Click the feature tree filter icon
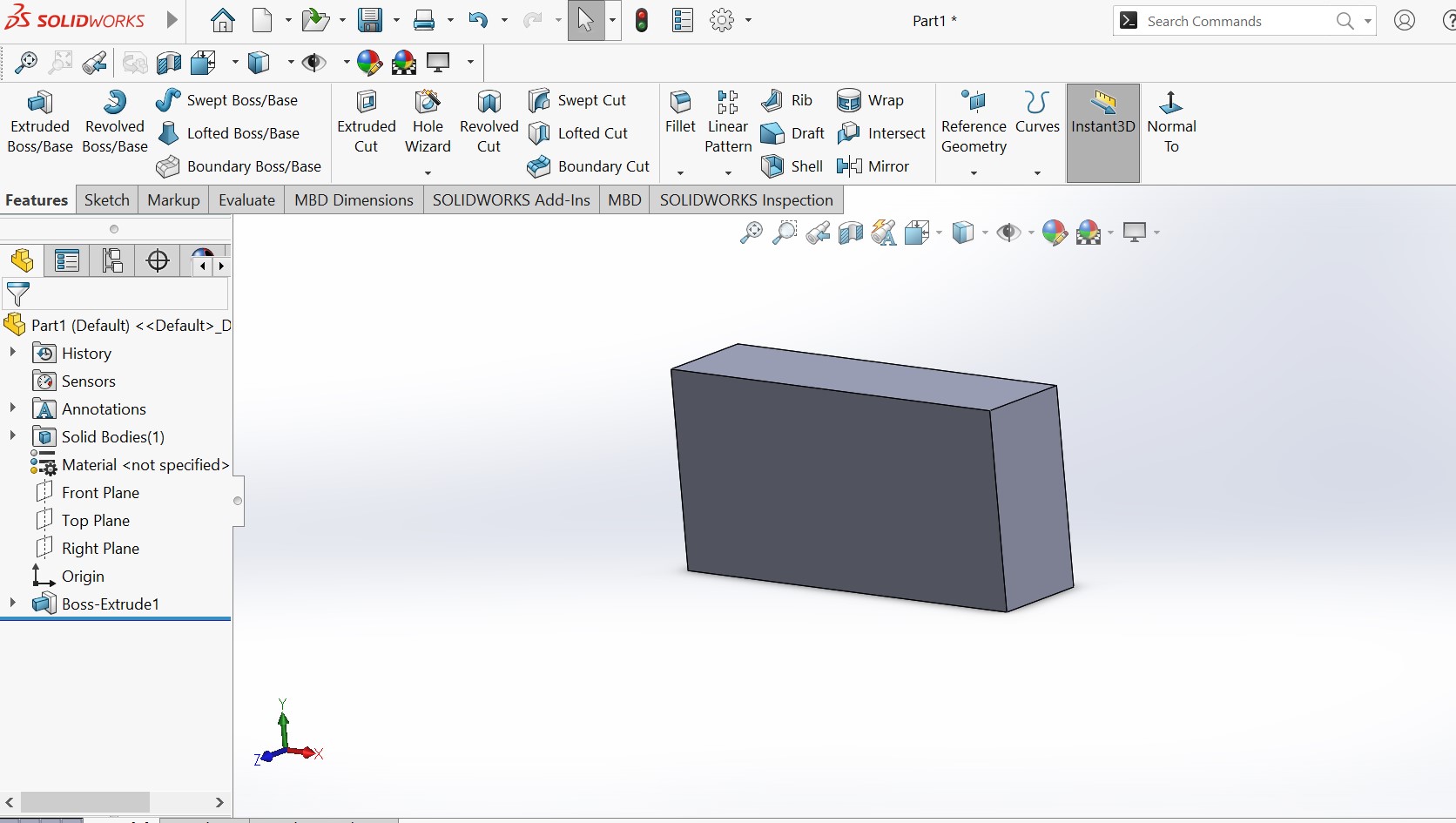Screen dimensions: 1456x823 pyautogui.click(x=18, y=294)
